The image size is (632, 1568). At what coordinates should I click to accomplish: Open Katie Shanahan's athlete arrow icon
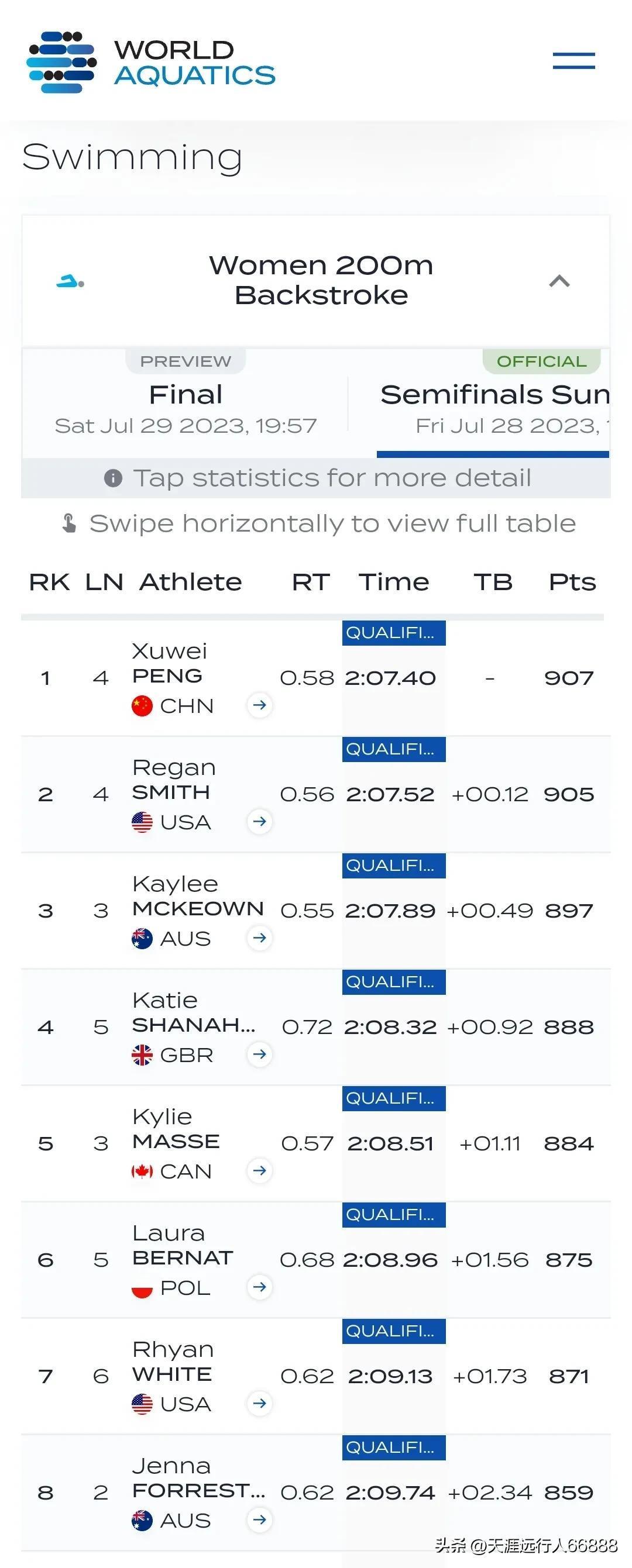tap(259, 1054)
